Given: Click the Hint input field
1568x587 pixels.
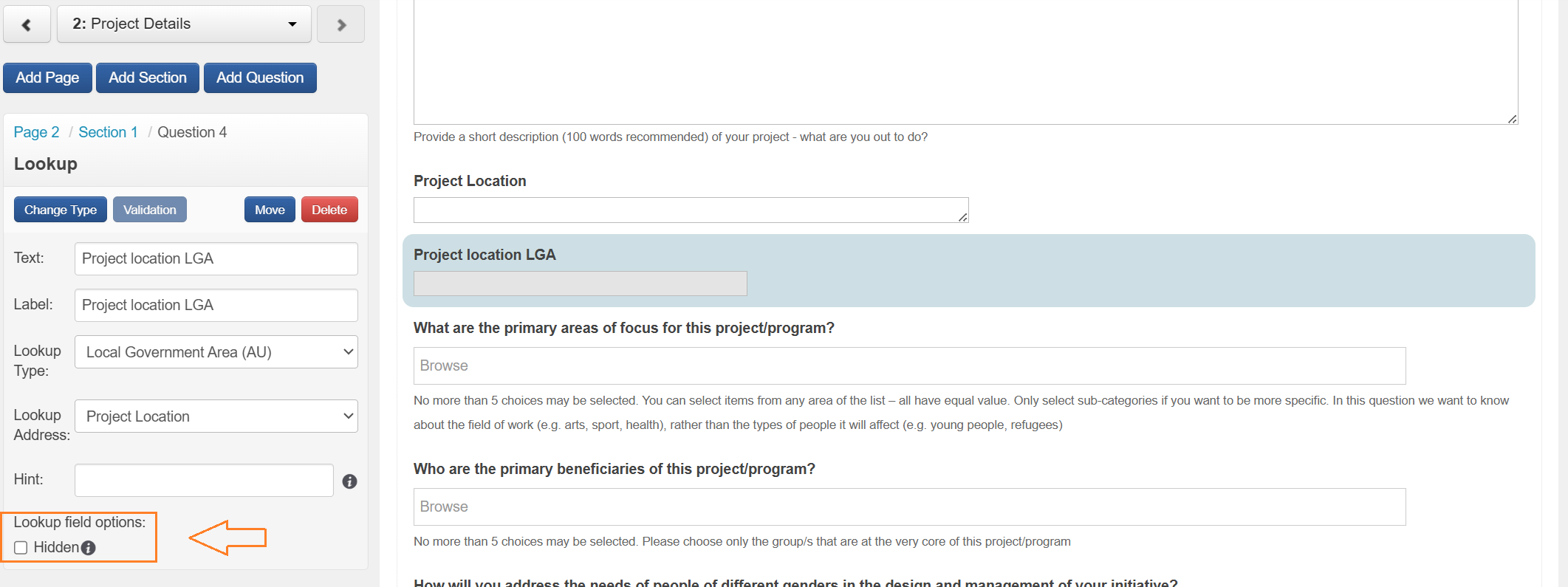Looking at the screenshot, I should point(204,481).
